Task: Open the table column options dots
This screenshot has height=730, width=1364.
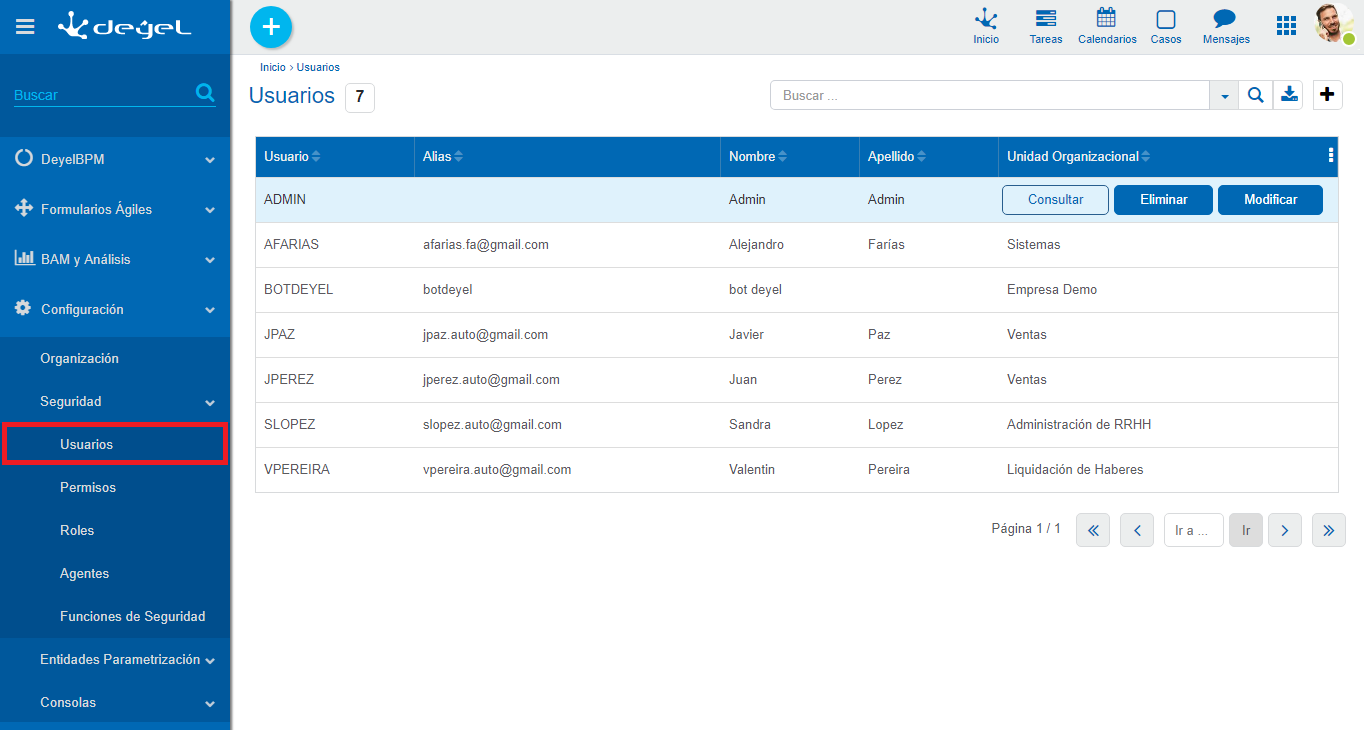Action: pyautogui.click(x=1330, y=155)
